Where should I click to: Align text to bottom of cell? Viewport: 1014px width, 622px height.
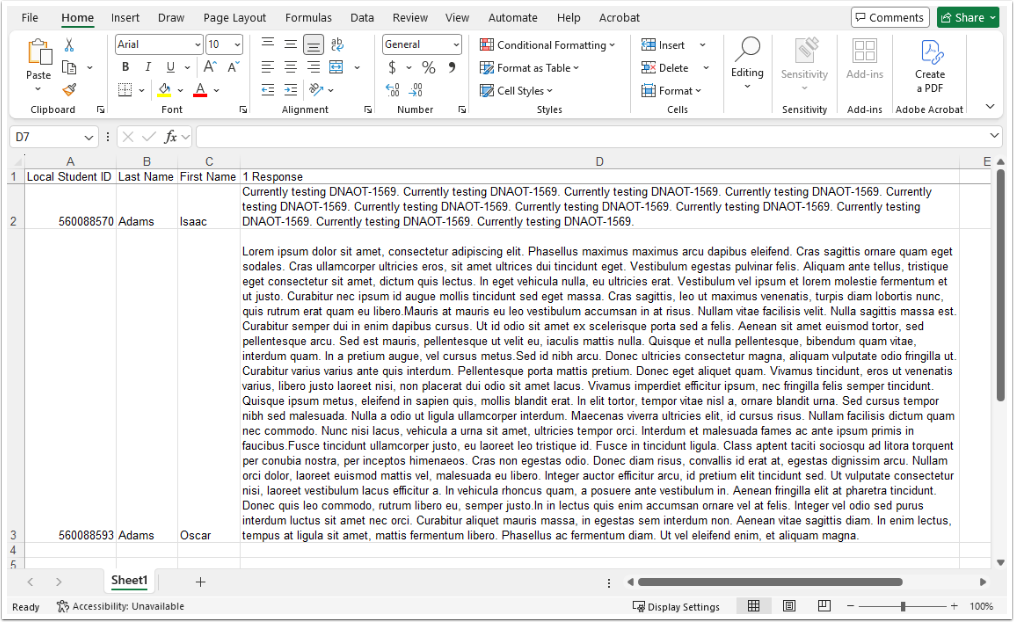pos(313,44)
